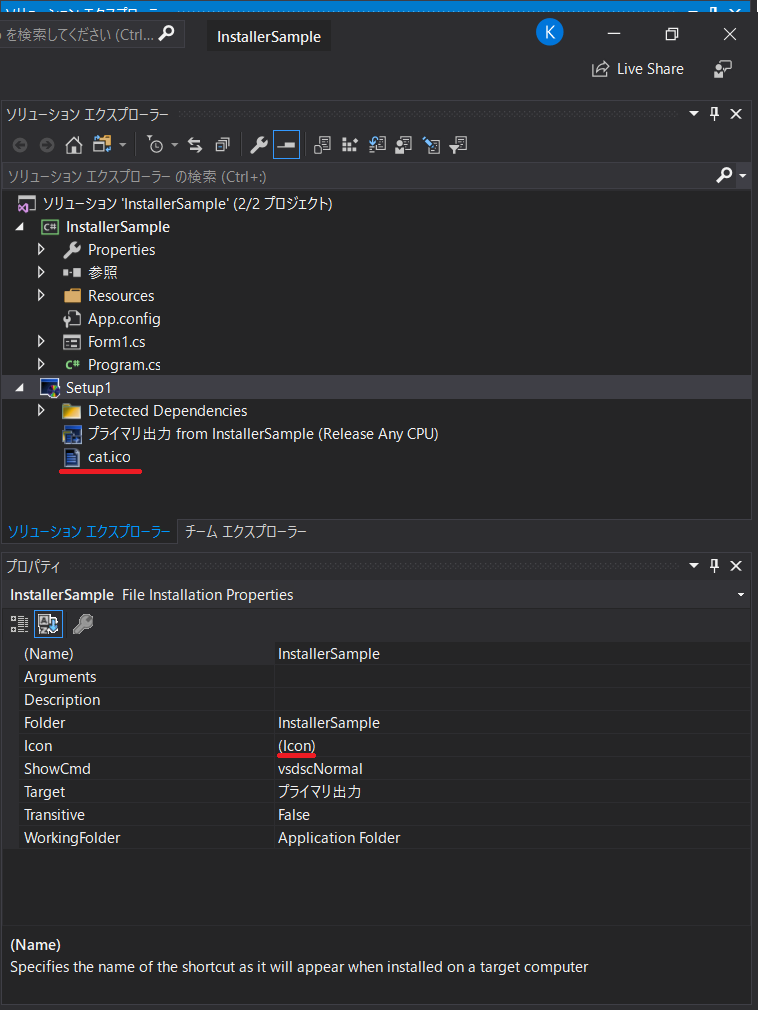Expand the Properties node
The height and width of the screenshot is (1010, 758).
(x=41, y=249)
